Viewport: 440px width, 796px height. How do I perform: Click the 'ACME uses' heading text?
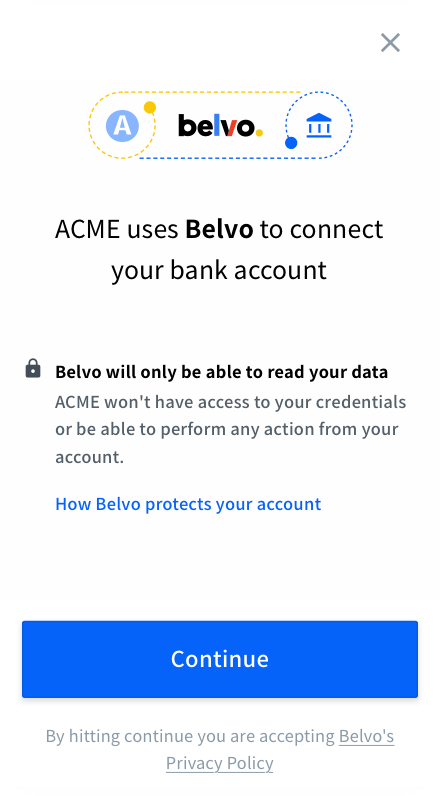[117, 229]
